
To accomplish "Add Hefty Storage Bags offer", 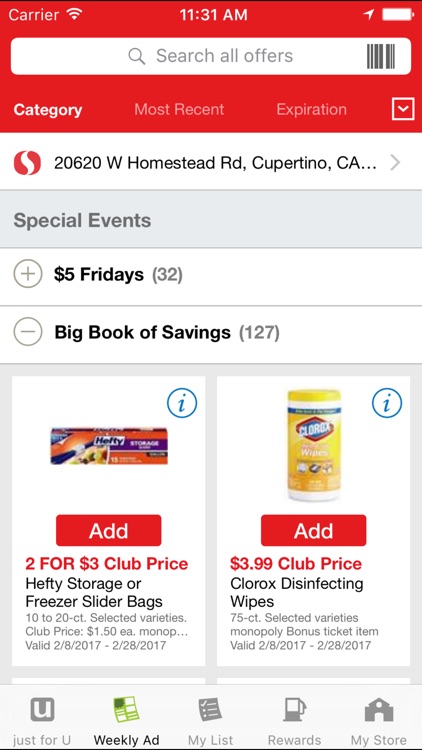I will [109, 530].
